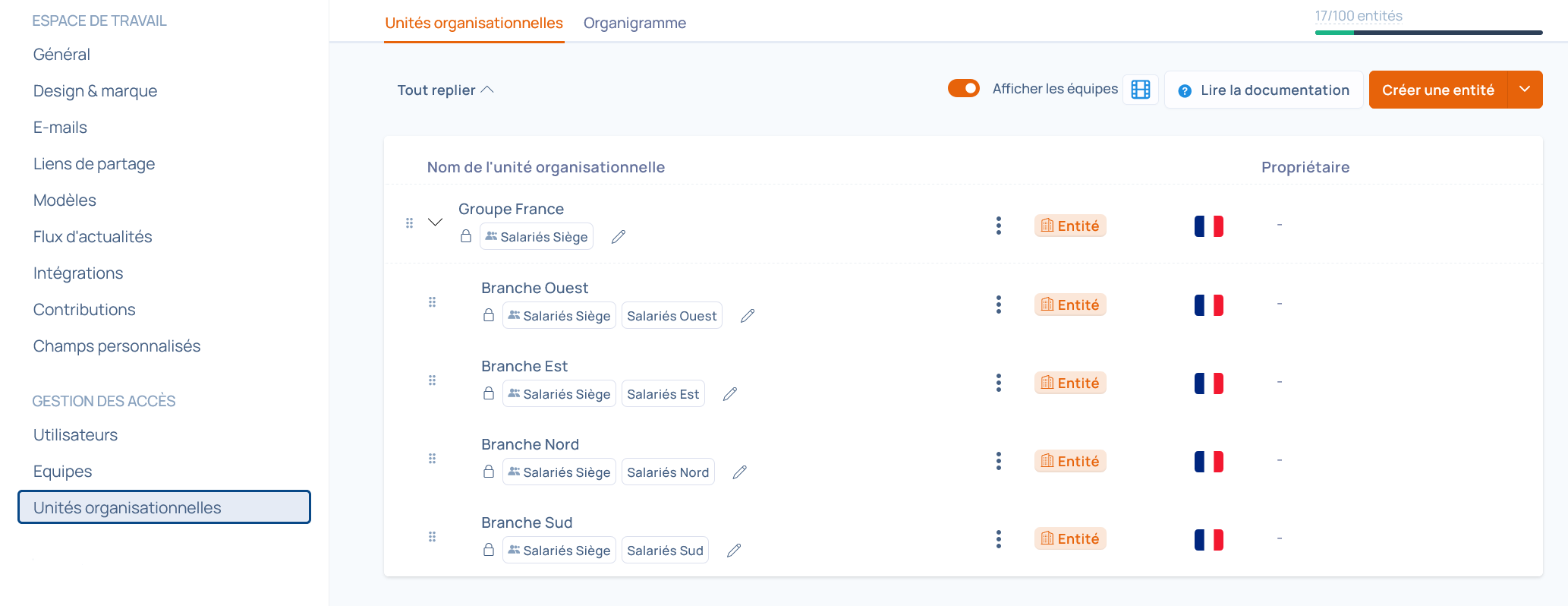Click Lire la documentation button
This screenshot has width=1568, height=606.
coord(1264,90)
